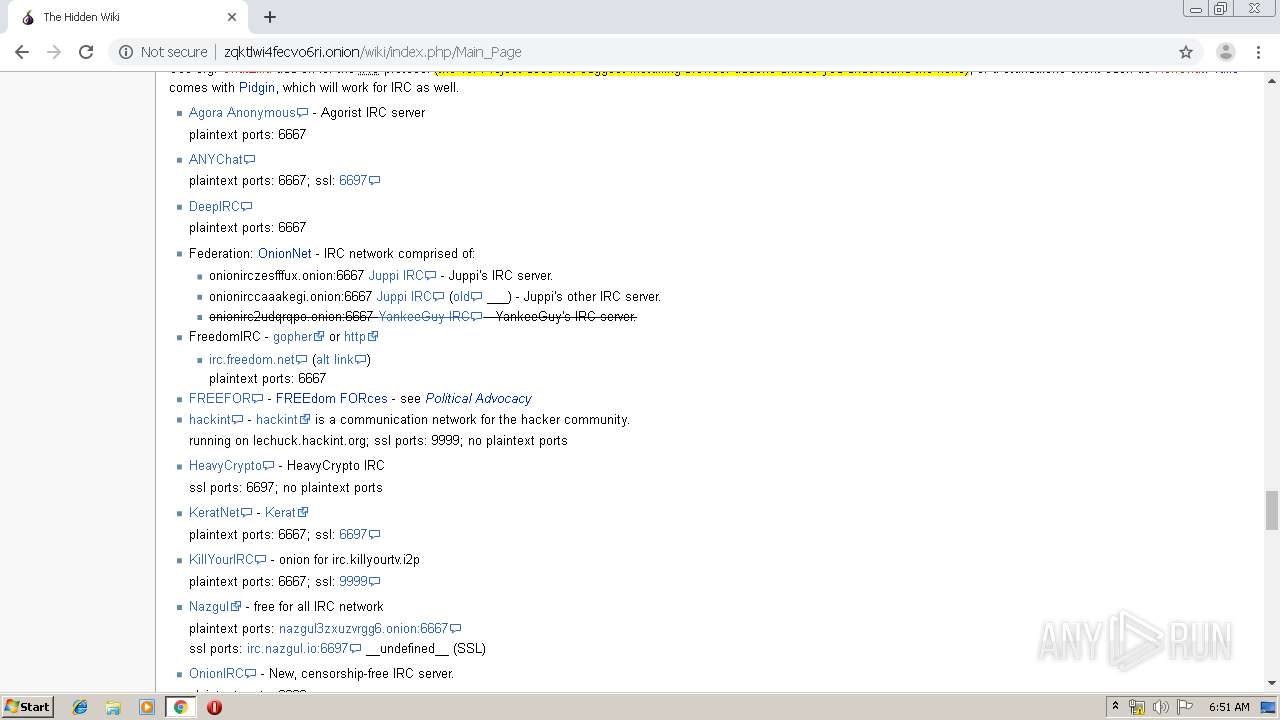This screenshot has height=720, width=1280.
Task: Open the Windows Start menu
Action: (x=27, y=706)
